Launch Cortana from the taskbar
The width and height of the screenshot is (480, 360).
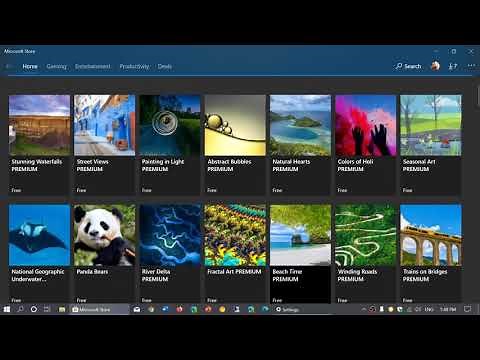[34, 309]
